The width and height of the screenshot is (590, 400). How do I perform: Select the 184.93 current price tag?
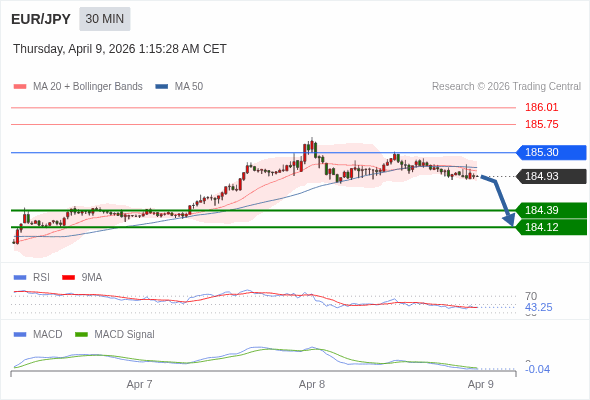click(x=551, y=176)
